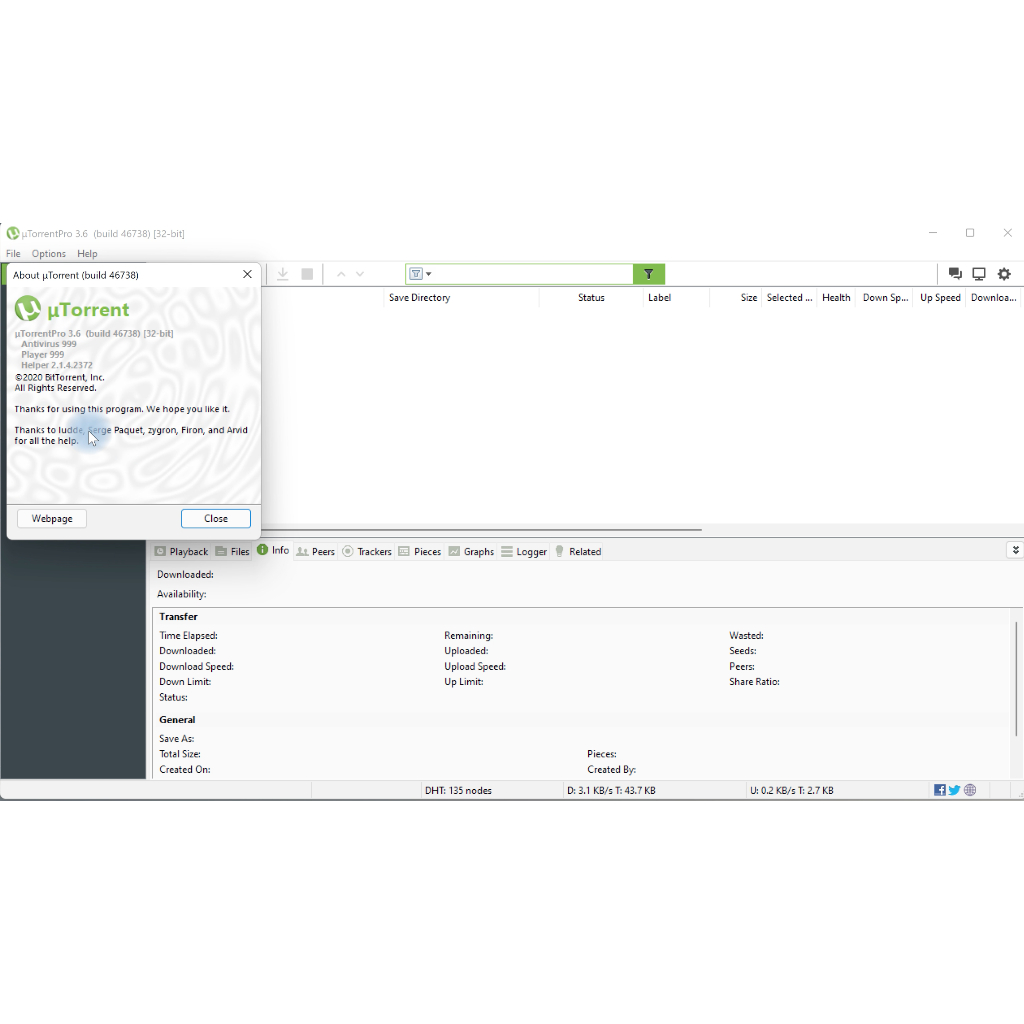Switch to the Trackers tab
This screenshot has width=1024, height=1024.
click(x=367, y=552)
